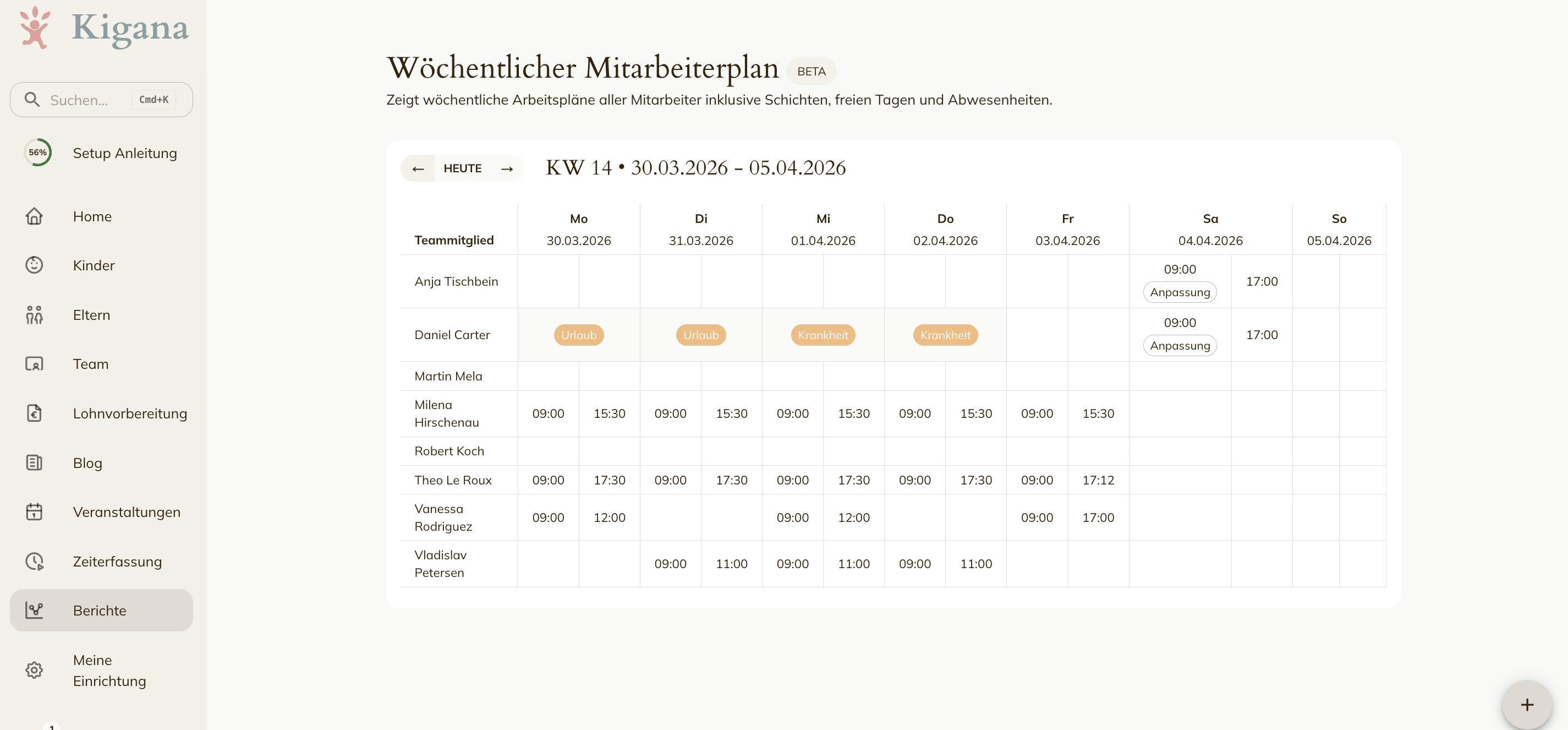Click Daniel Carter's Saturday Anpassung tag
1568x730 pixels.
pyautogui.click(x=1180, y=346)
